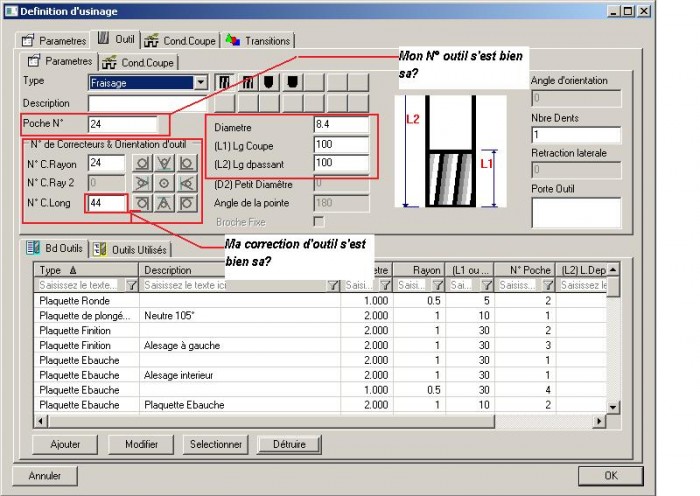This screenshot has width=700, height=496.
Task: Click the Outils Utilisés list icon
Action: point(100,249)
